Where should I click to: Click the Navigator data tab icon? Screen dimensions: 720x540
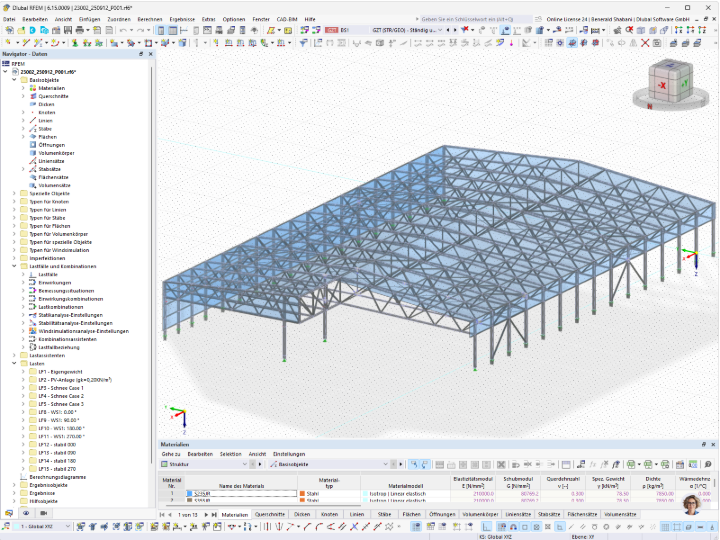9,513
